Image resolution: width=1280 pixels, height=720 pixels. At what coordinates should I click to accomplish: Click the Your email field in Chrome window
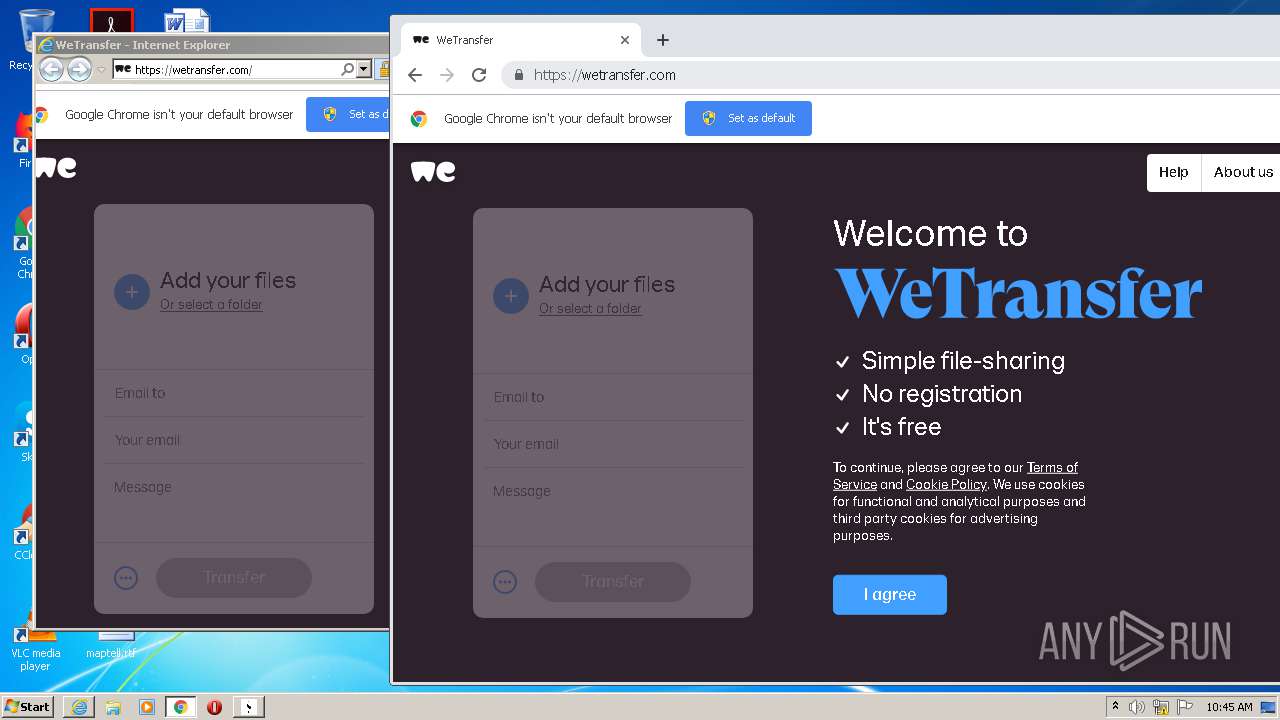[x=612, y=444]
